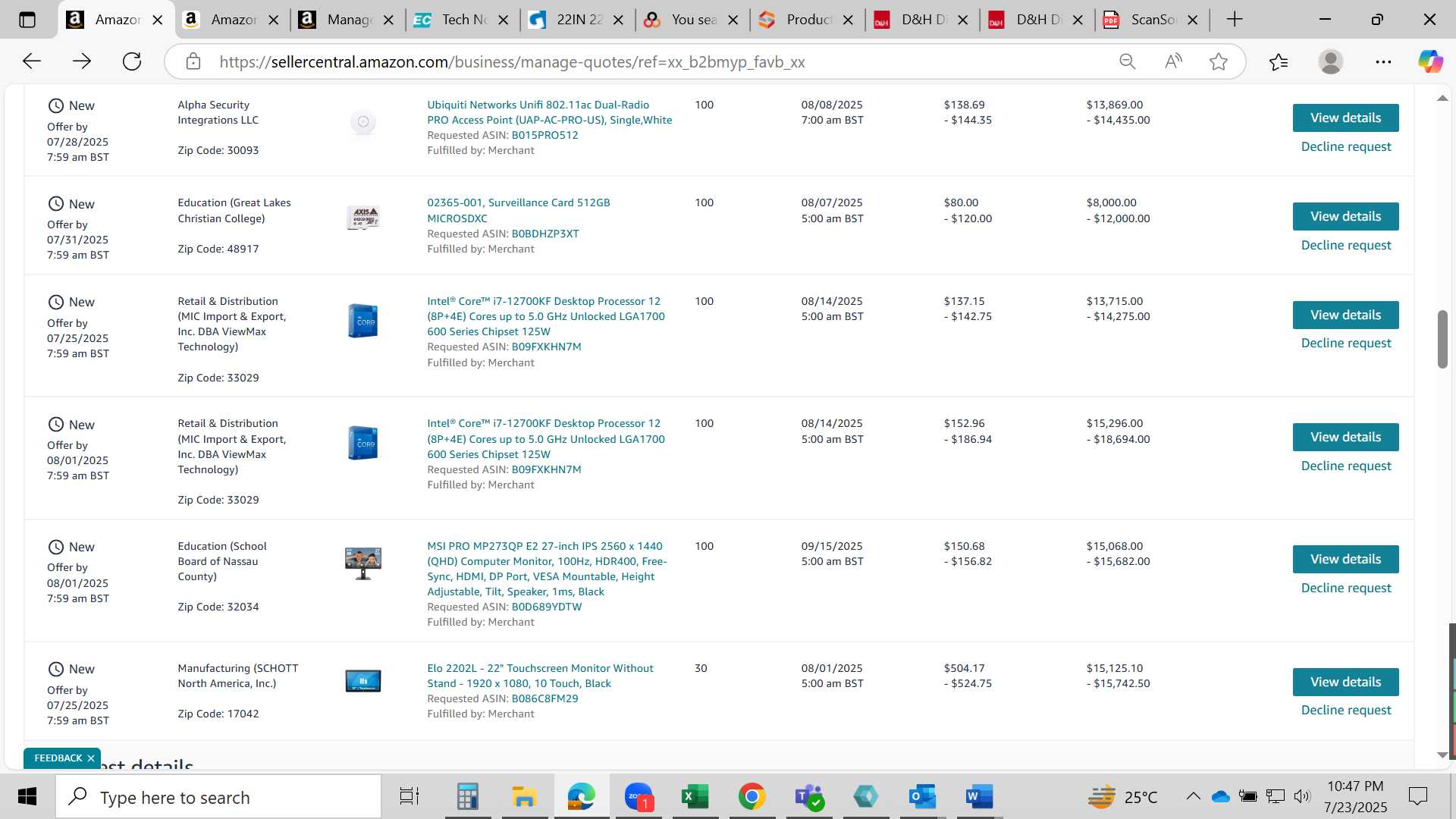Screen dimensions: 1456x819
Task: Switch to the Product tab
Action: click(x=806, y=20)
